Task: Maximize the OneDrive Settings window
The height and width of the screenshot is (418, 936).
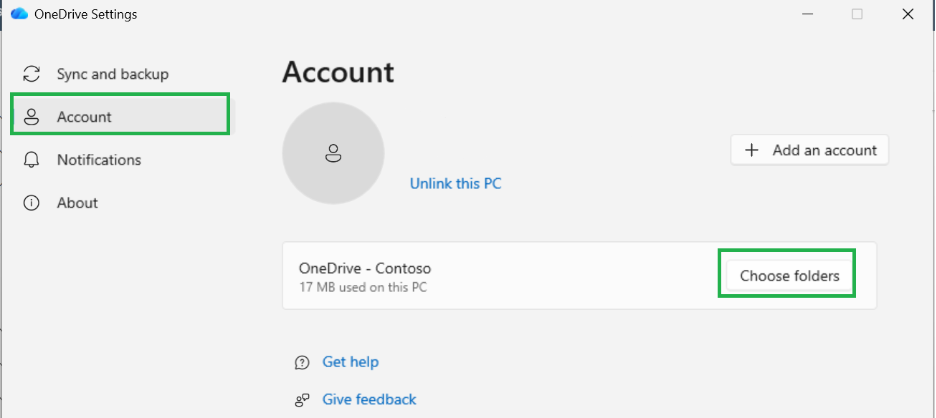Action: coord(857,14)
